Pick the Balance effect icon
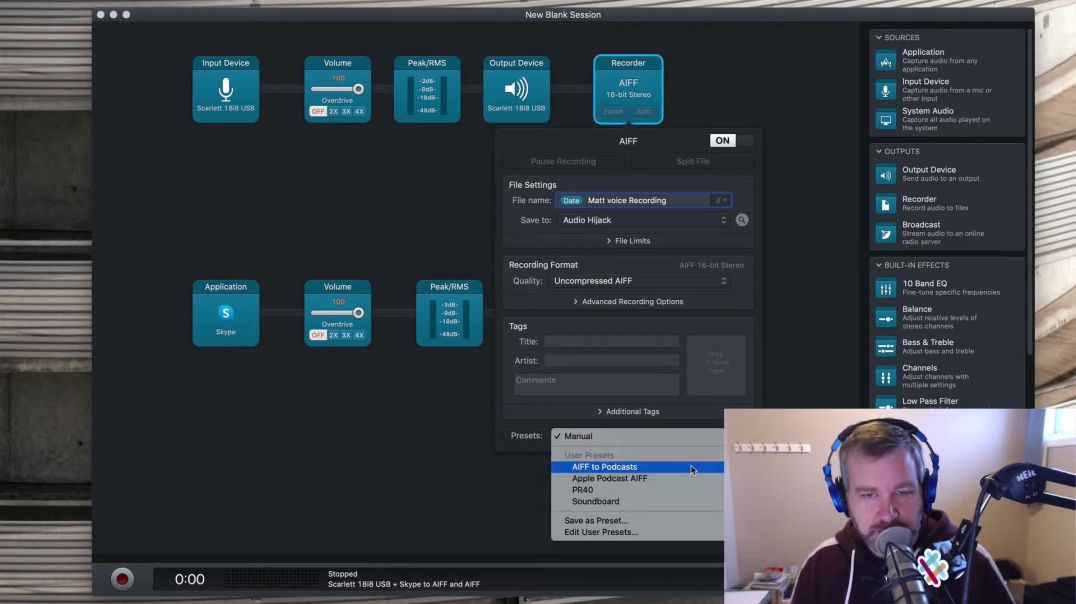The image size is (1076, 604). click(x=885, y=318)
